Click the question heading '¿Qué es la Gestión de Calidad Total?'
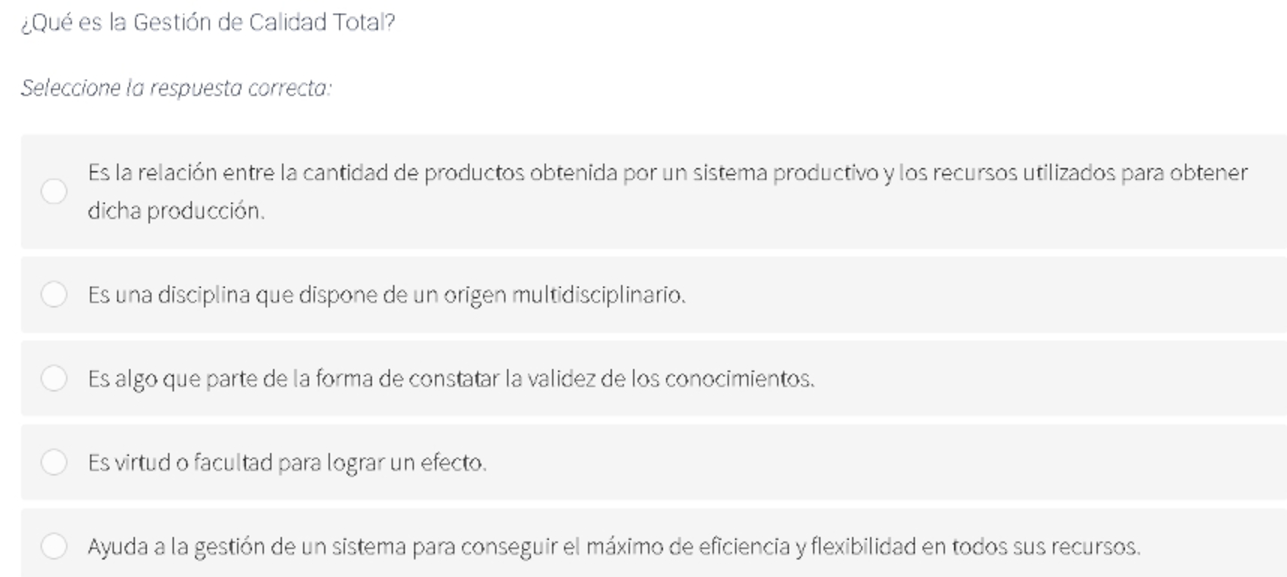 [x=208, y=24]
